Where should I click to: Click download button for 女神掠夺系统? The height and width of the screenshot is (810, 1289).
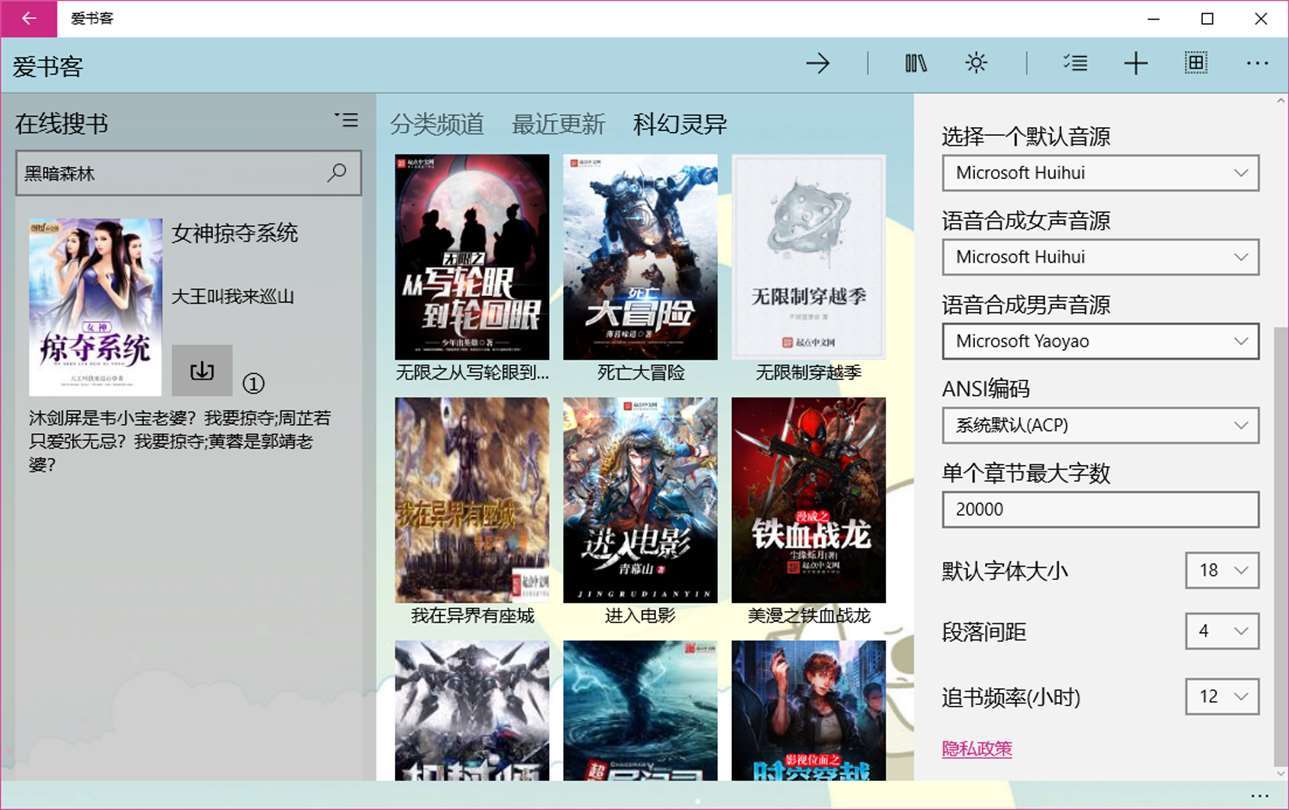point(202,370)
